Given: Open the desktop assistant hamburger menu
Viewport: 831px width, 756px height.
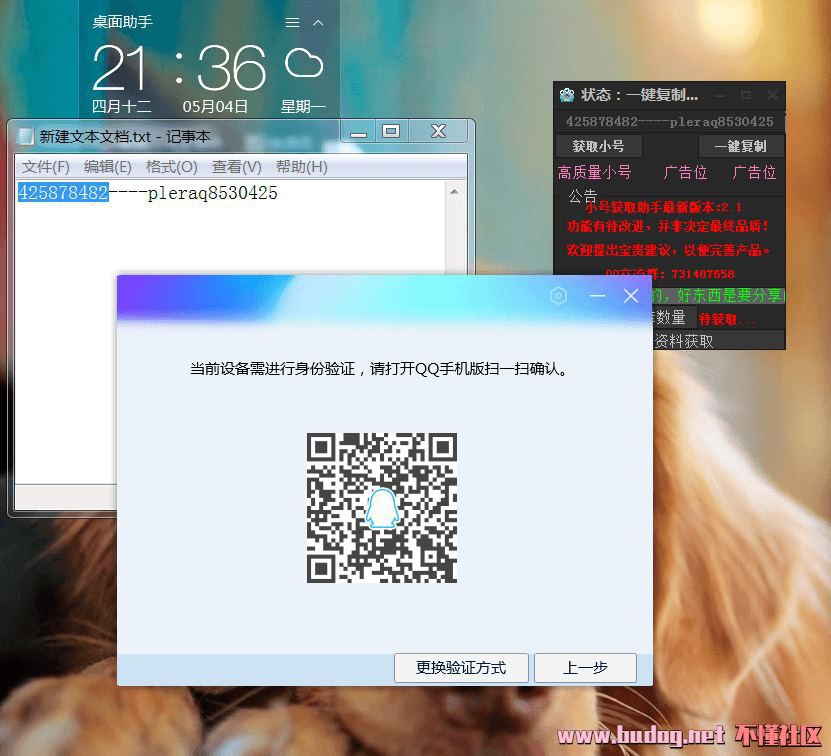Looking at the screenshot, I should pos(292,22).
